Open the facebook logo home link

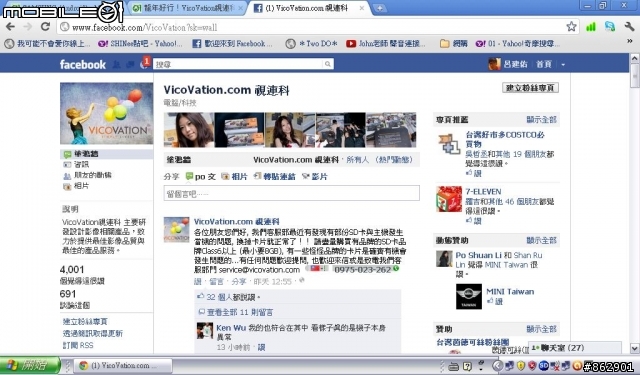[82, 64]
